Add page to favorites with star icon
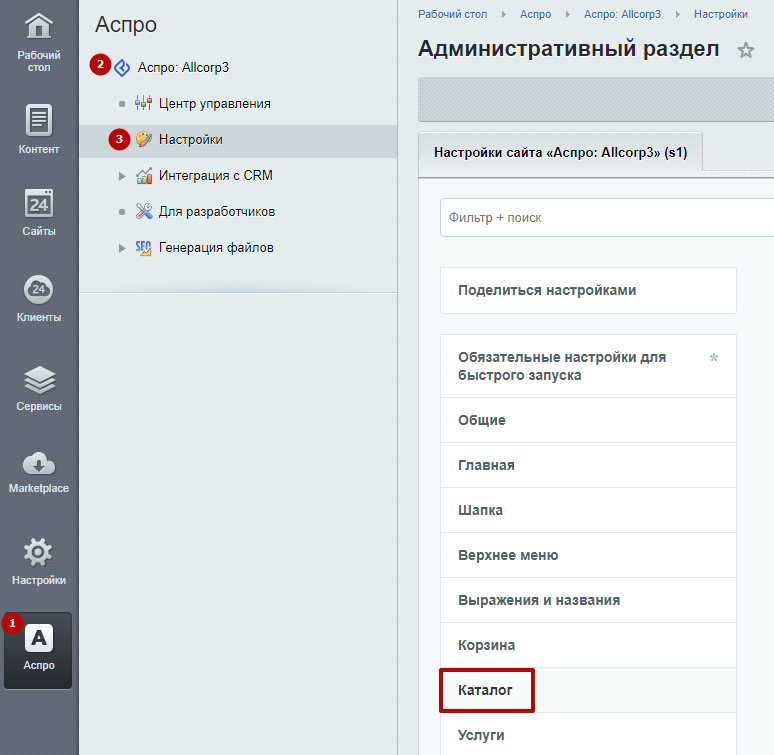This screenshot has height=755, width=774. pos(745,50)
